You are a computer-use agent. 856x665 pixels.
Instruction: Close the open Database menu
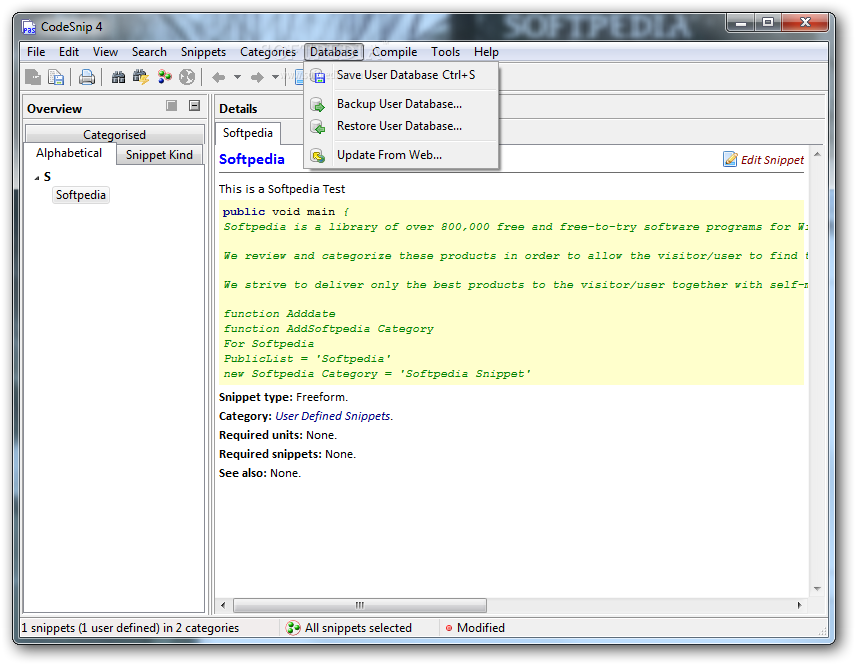point(334,52)
